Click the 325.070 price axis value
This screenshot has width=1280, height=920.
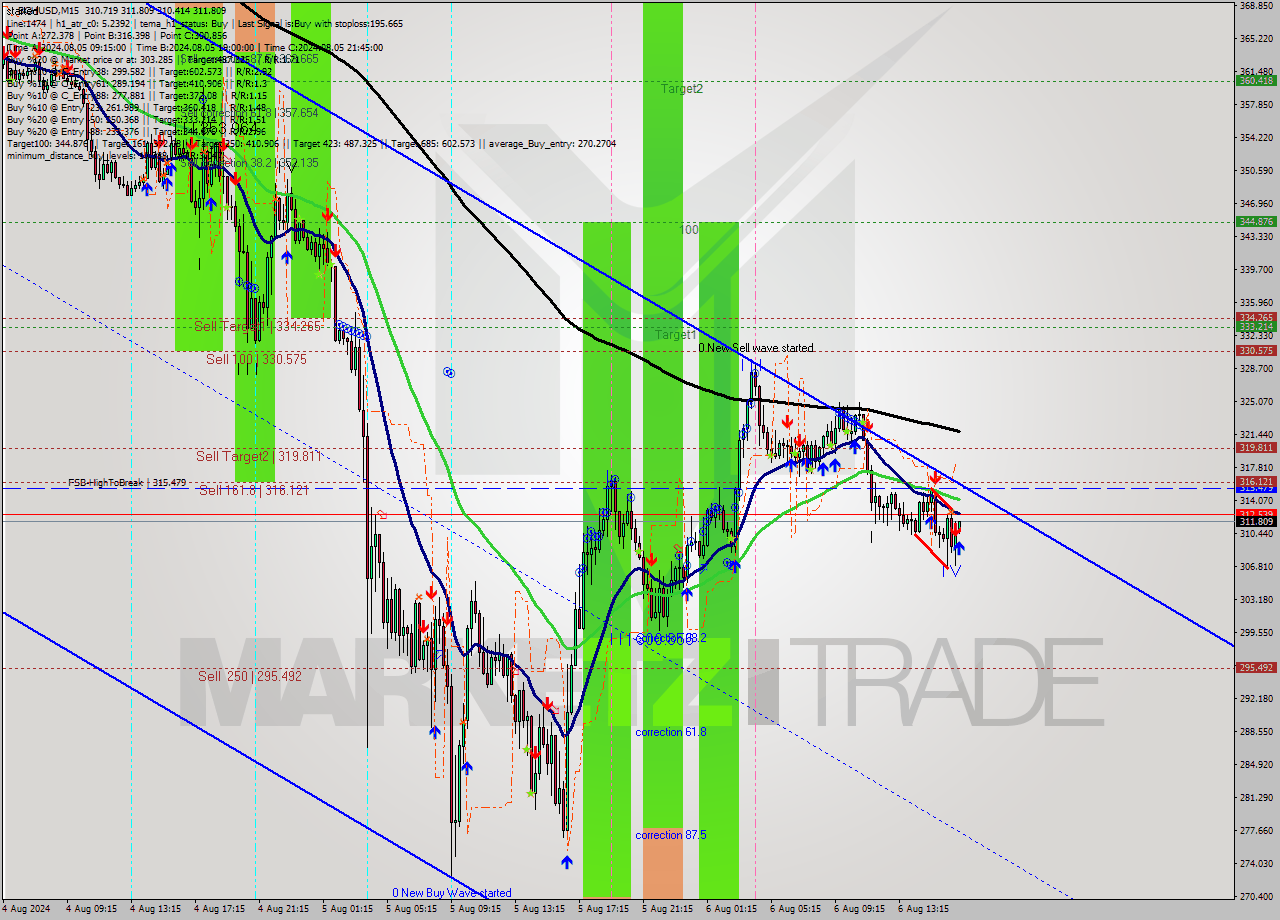pos(1256,401)
